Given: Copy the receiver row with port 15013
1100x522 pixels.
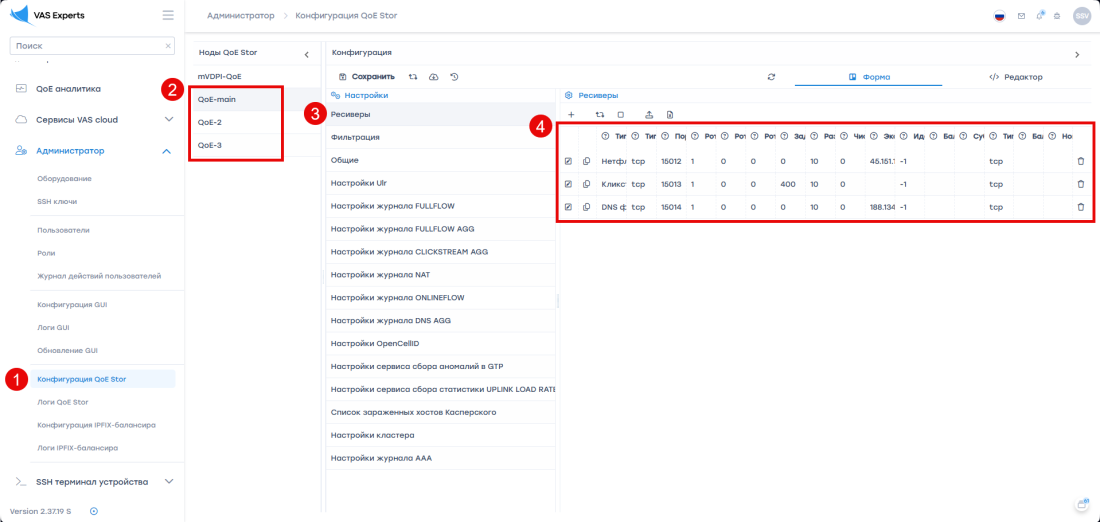Looking at the screenshot, I should point(587,184).
